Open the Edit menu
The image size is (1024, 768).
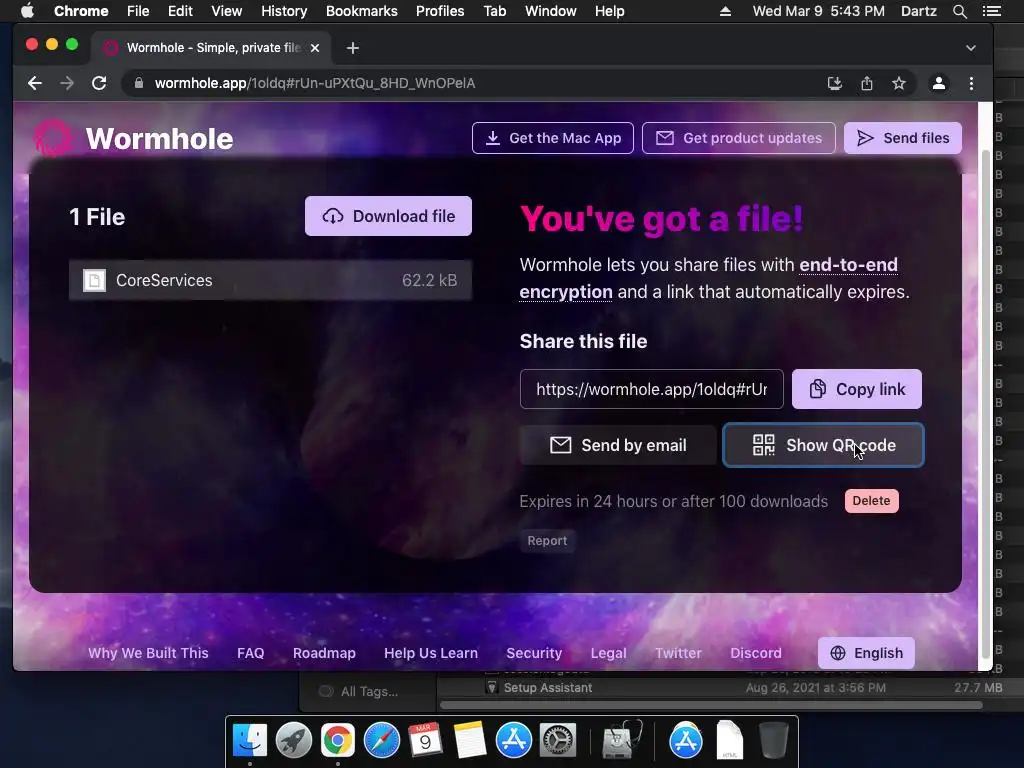180,11
